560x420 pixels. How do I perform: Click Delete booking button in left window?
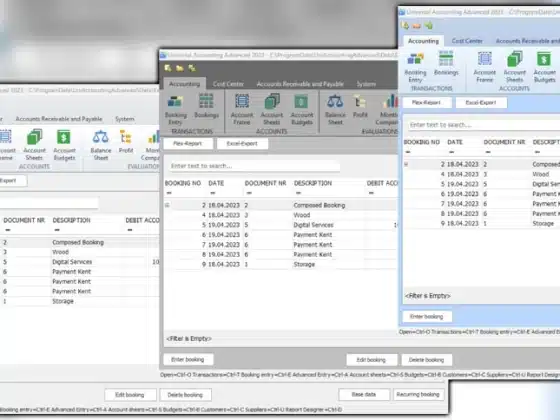pos(185,395)
